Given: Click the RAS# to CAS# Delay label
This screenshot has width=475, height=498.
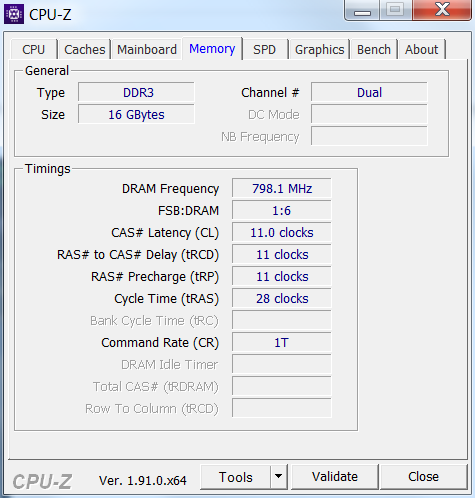Looking at the screenshot, I should [x=138, y=255].
